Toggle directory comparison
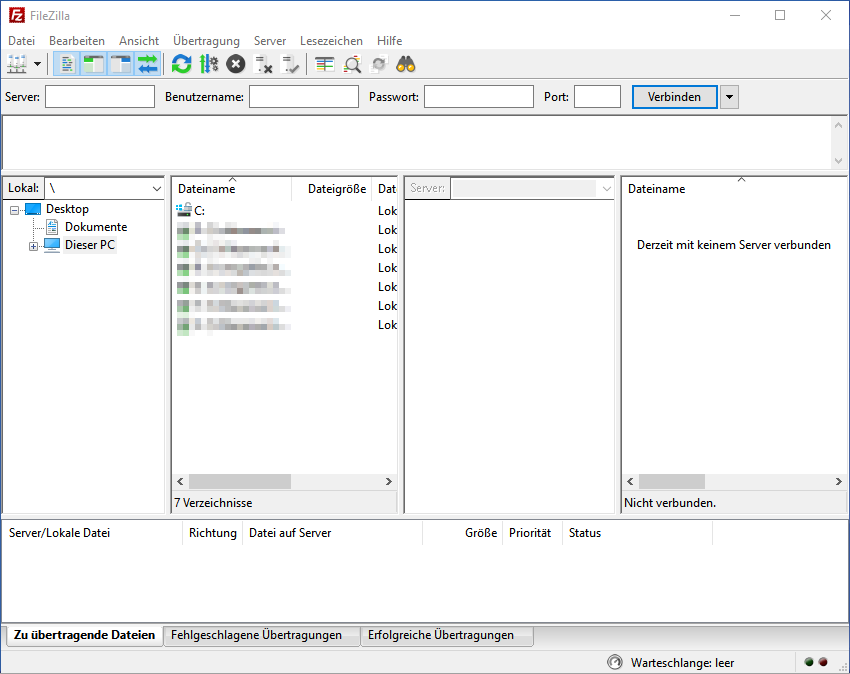The height and width of the screenshot is (674, 850). 352,64
